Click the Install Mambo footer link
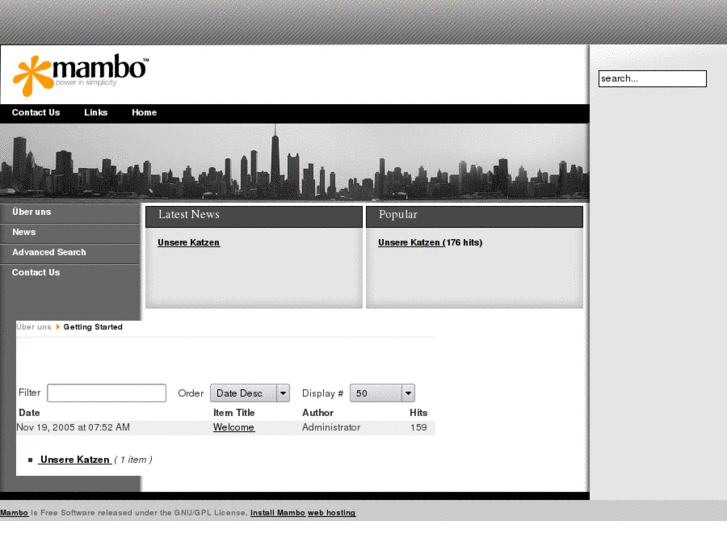 [278, 513]
